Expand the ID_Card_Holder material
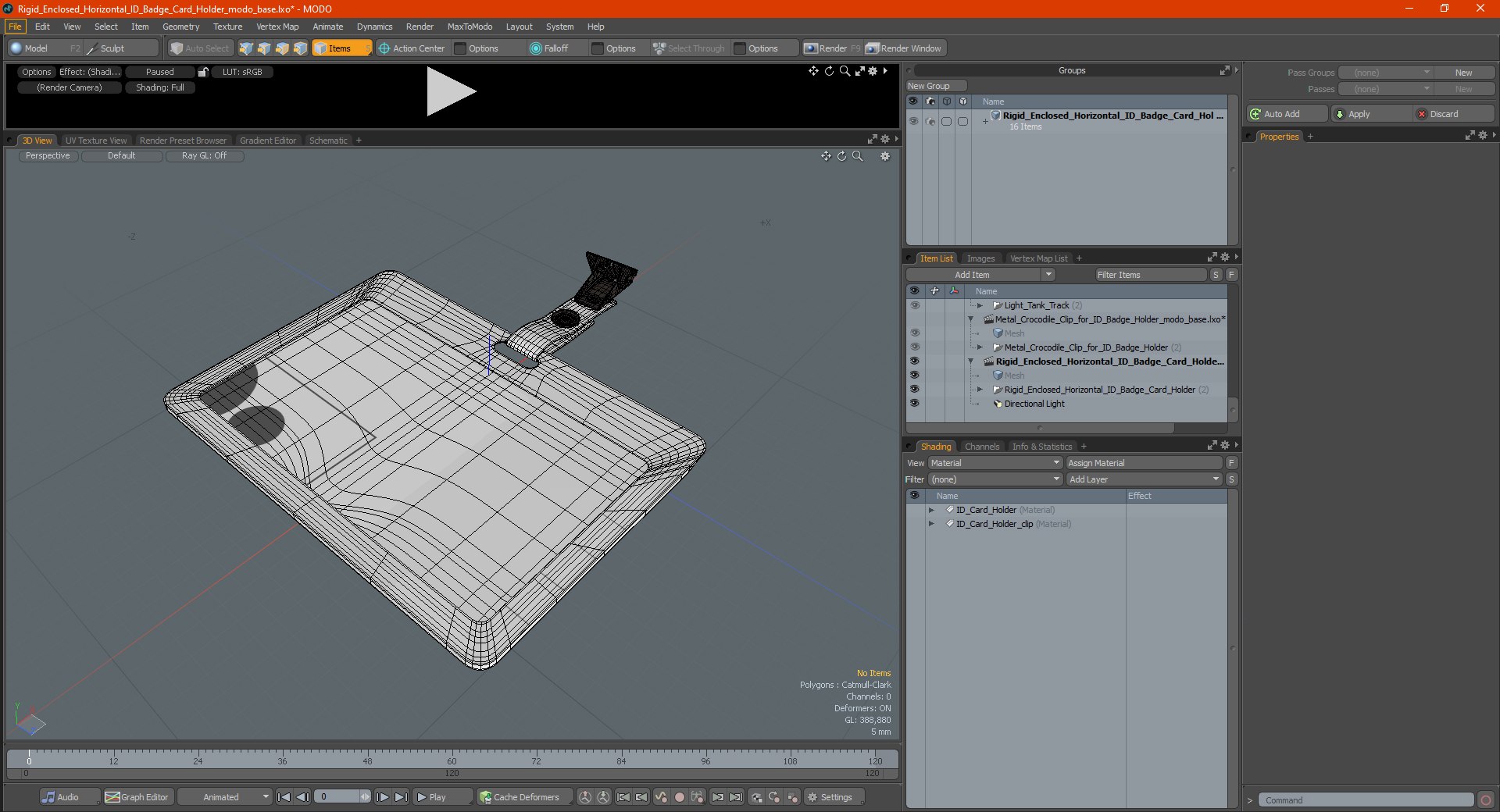The image size is (1500, 812). [x=931, y=510]
